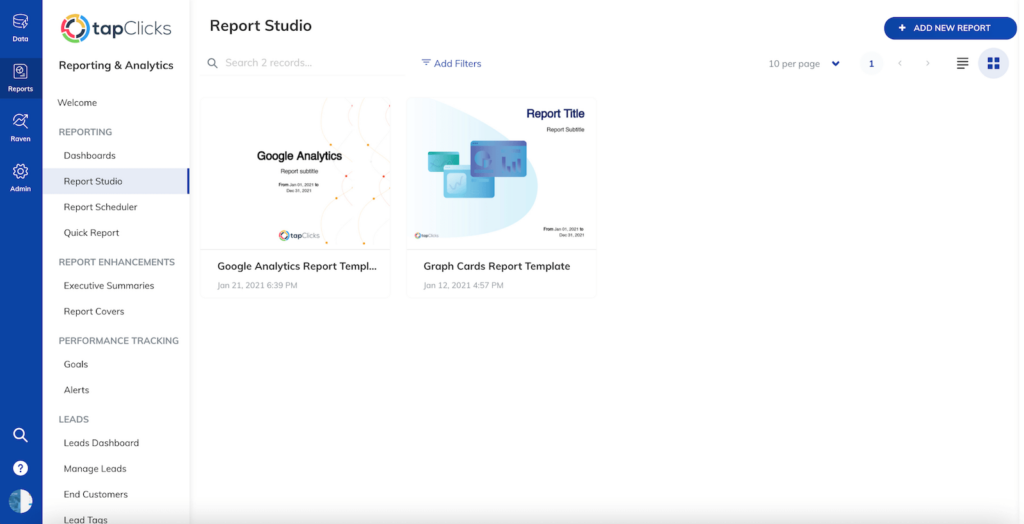The height and width of the screenshot is (524, 1024).
Task: Open Report Covers in sidebar
Action: tap(94, 312)
